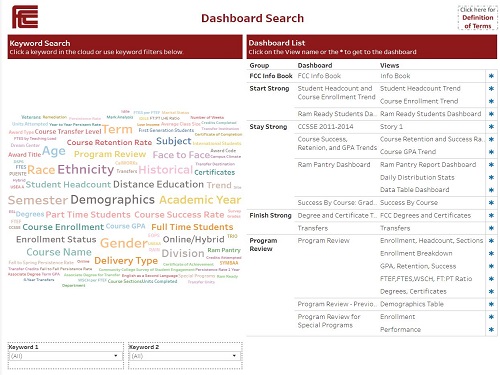
Task: Choose the Academic Year keyword
Action: point(200,200)
